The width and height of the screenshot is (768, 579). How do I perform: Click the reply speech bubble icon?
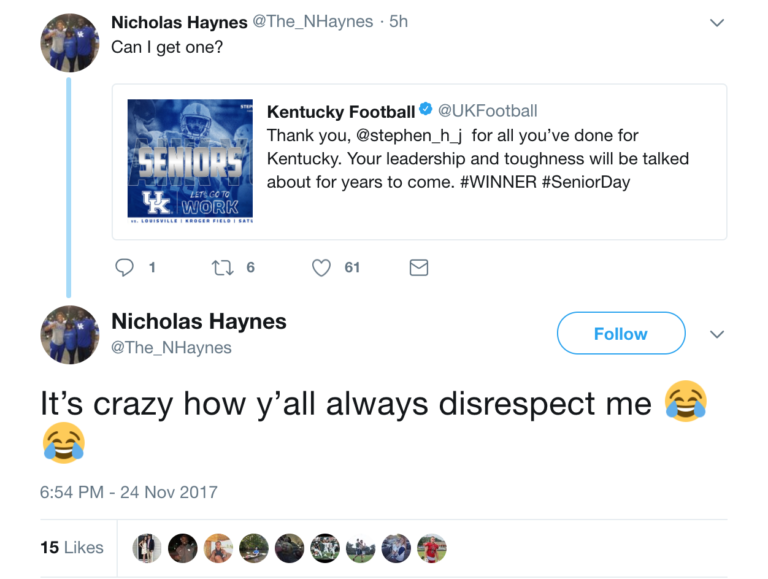pos(124,267)
